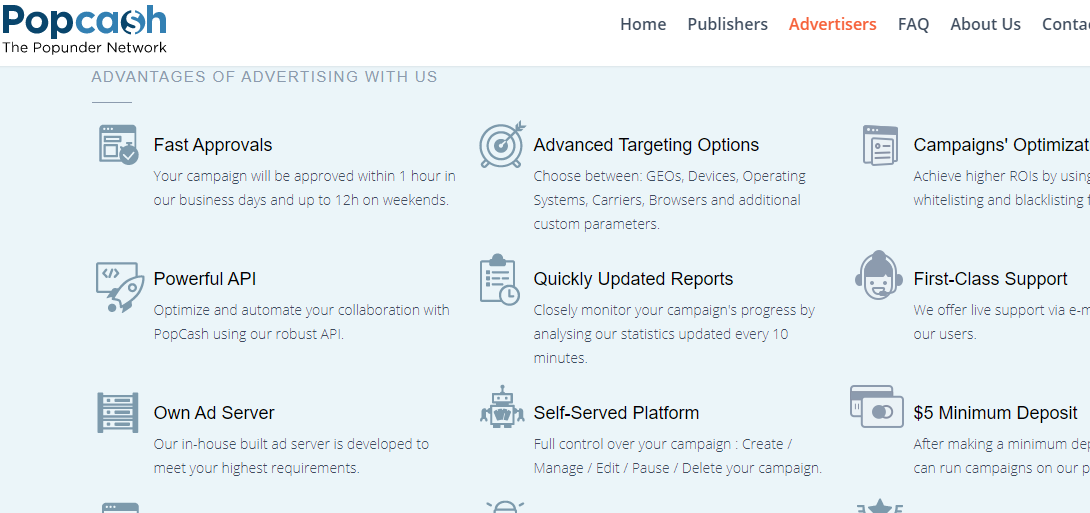The image size is (1090, 513).
Task: Click text 'Choose between: GEOs, Devices, Operating'
Action: (669, 176)
